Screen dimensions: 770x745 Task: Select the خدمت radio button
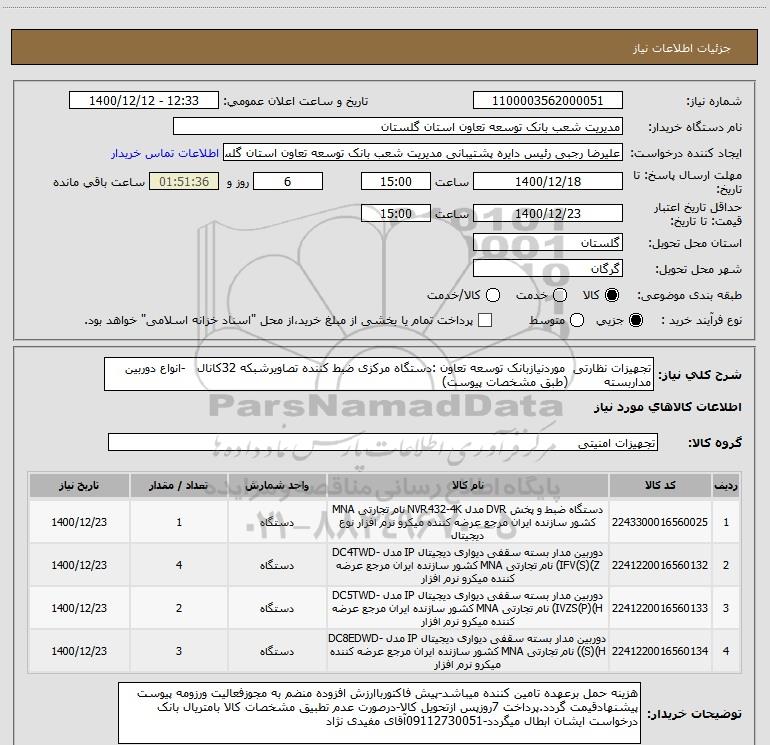560,295
